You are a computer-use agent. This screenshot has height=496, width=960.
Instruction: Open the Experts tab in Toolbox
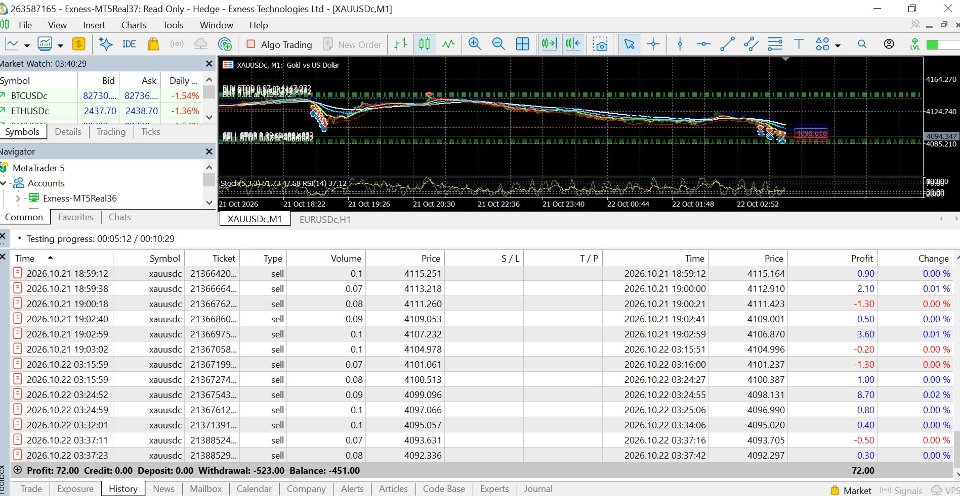[494, 489]
